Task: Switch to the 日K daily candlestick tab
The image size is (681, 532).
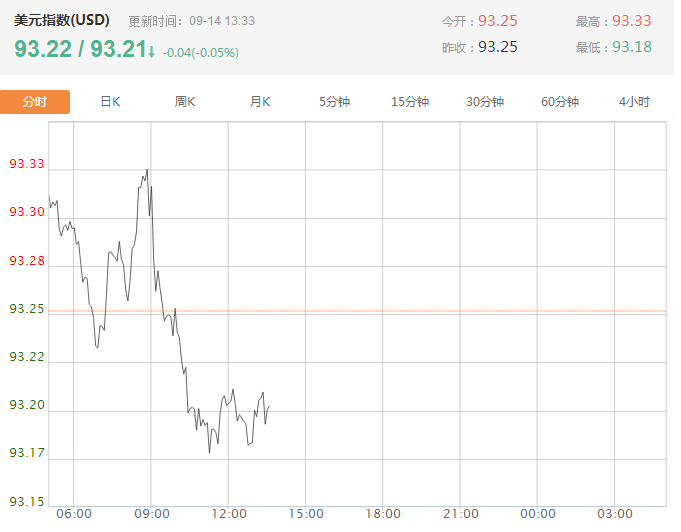Action: tap(110, 102)
